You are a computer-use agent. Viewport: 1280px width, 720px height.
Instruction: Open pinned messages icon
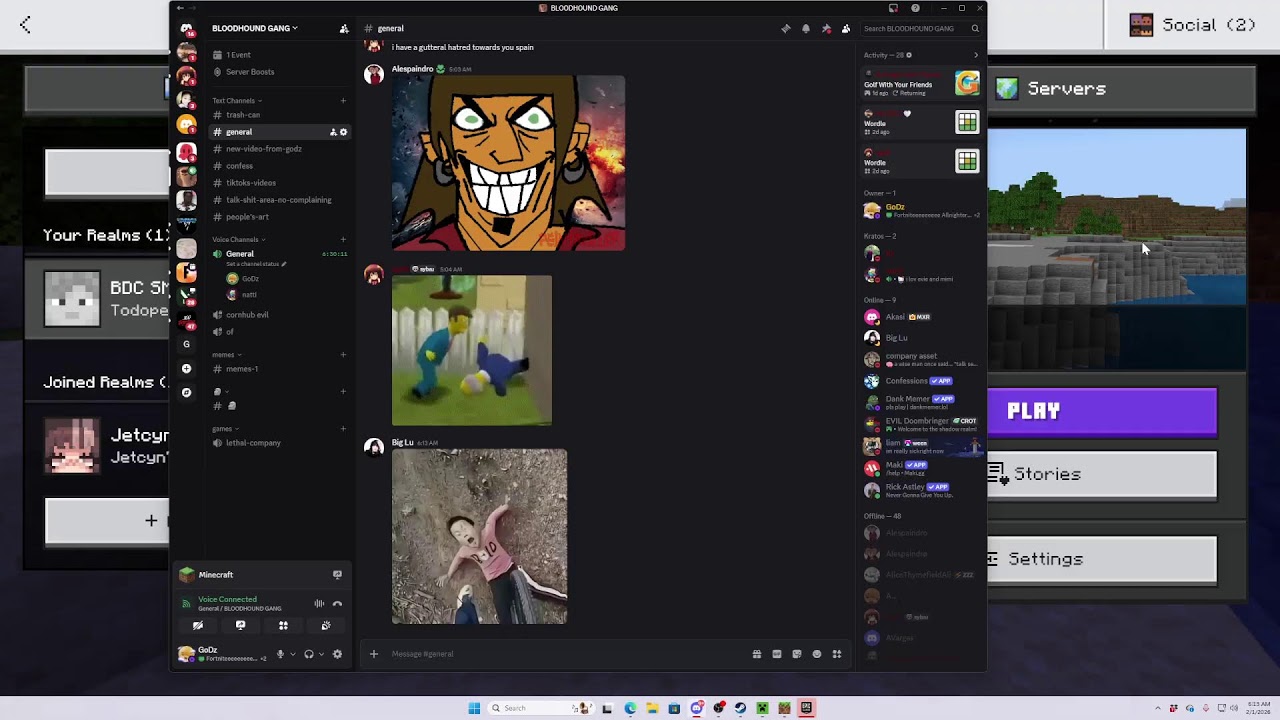click(x=826, y=29)
